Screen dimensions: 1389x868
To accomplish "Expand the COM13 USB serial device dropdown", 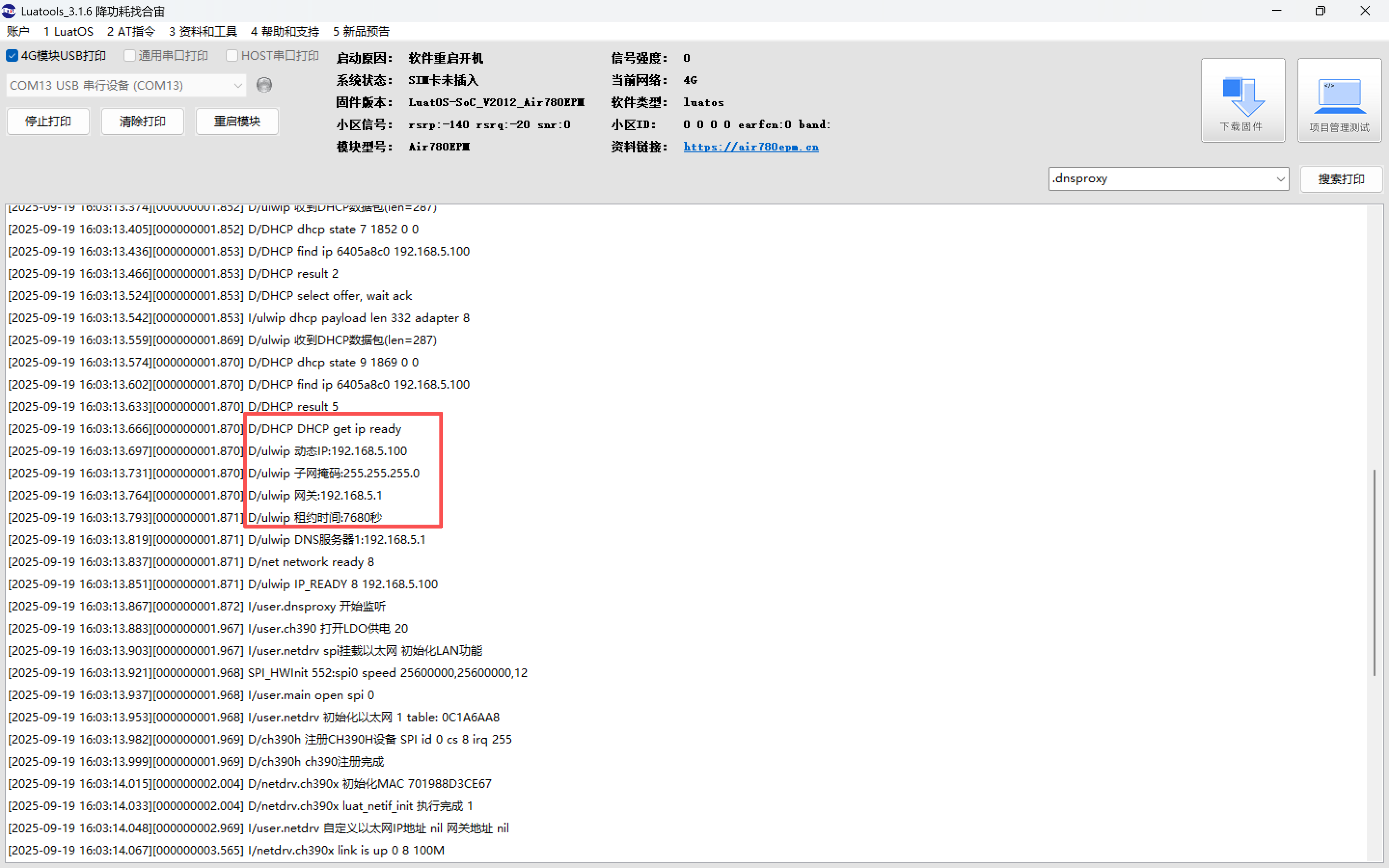I will 237,85.
